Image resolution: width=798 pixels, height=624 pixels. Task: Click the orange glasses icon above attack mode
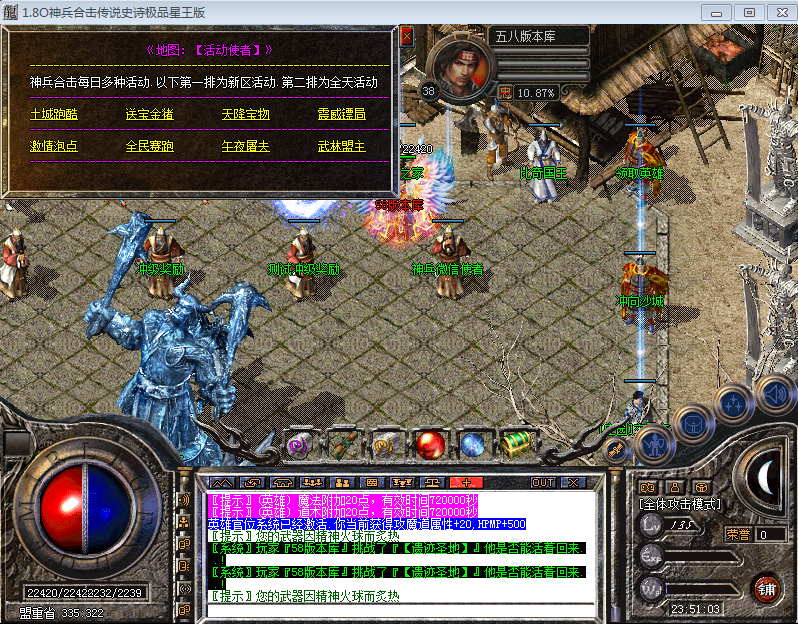647,487
